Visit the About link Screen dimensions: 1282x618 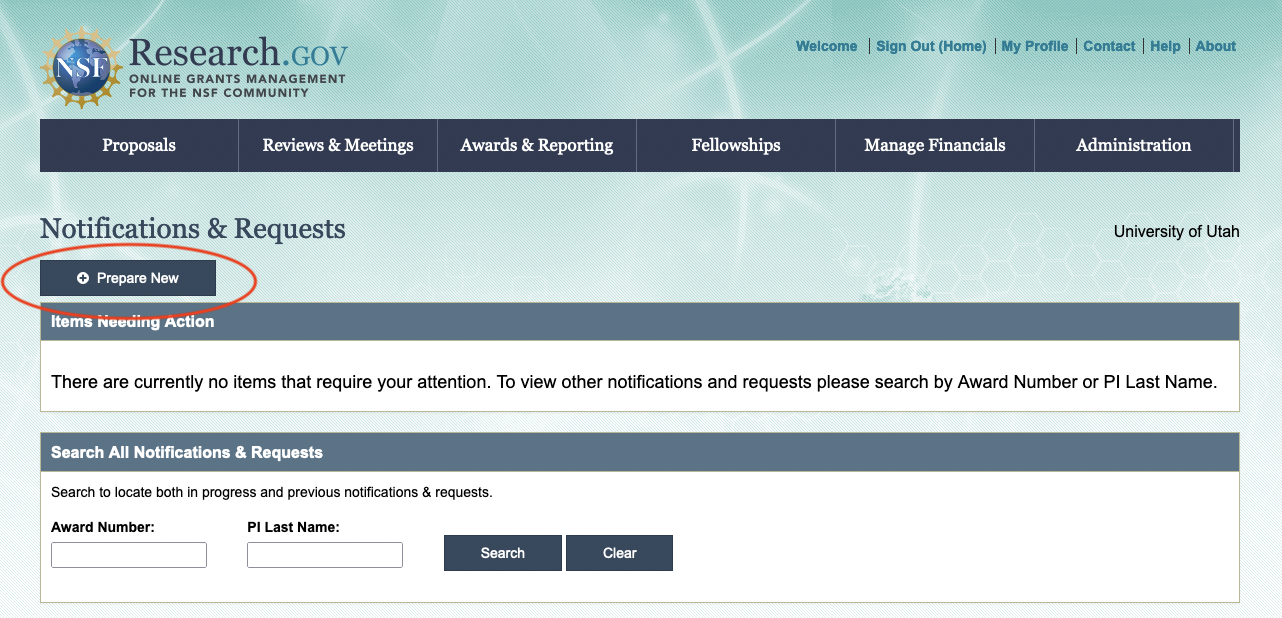tap(1216, 46)
